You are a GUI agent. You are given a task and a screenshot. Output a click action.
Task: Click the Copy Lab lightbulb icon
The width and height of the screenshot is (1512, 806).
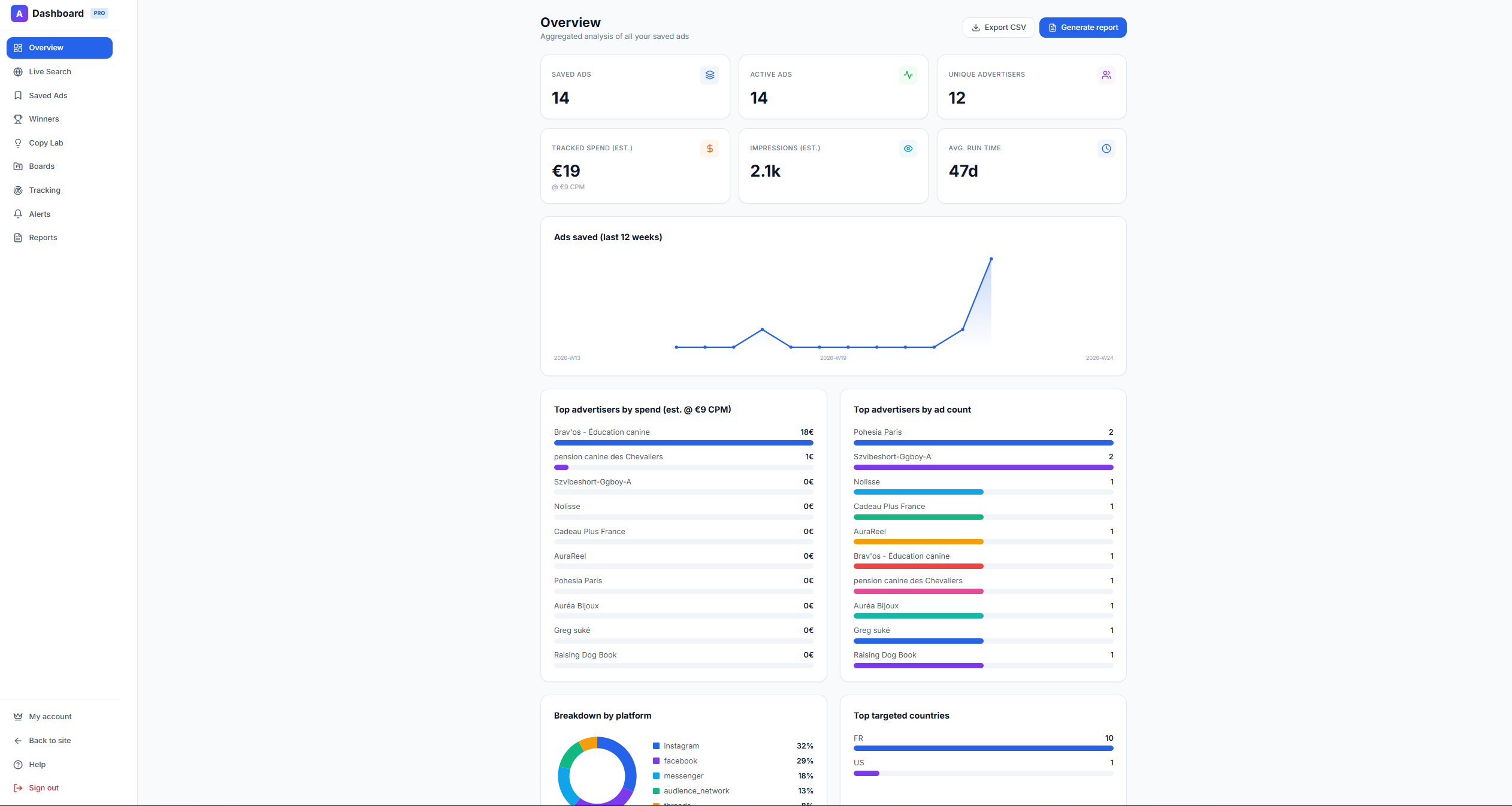point(18,143)
